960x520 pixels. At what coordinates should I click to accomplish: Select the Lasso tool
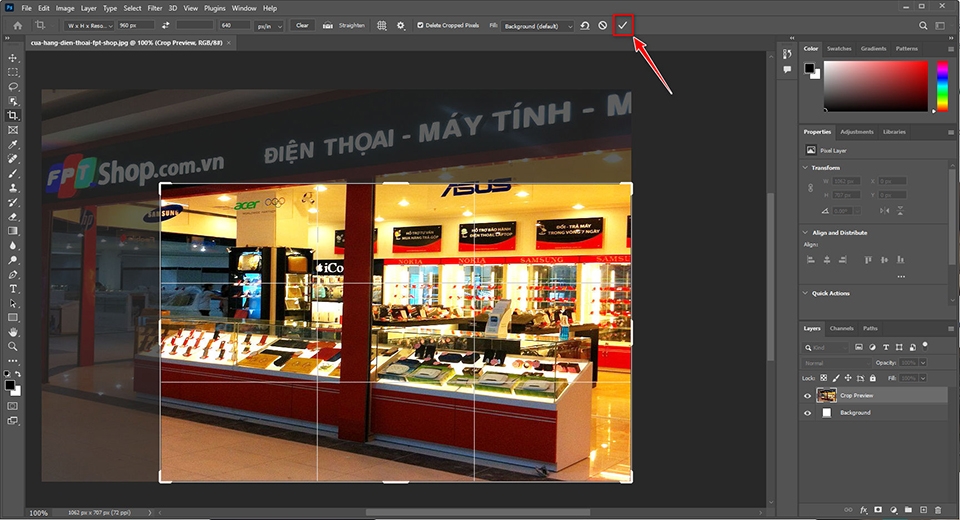(x=13, y=86)
